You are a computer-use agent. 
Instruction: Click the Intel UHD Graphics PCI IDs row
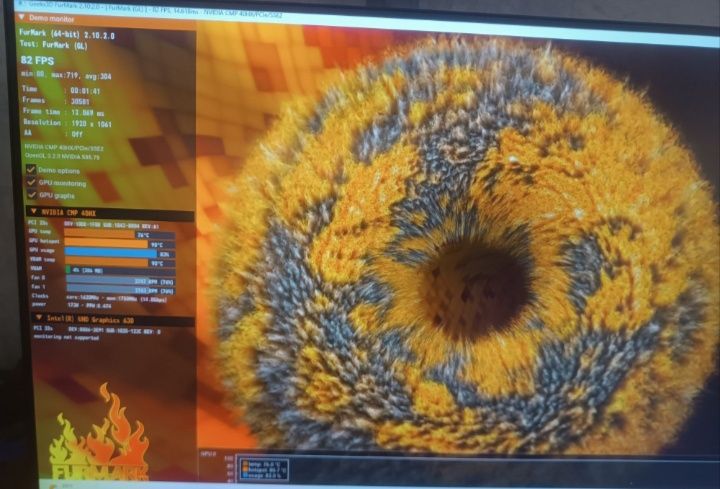pyautogui.click(x=97, y=329)
